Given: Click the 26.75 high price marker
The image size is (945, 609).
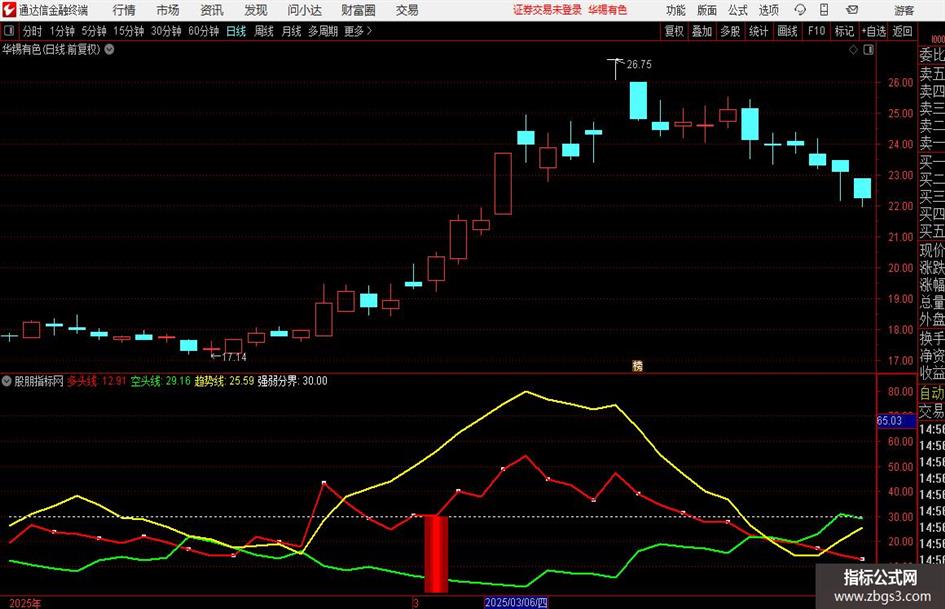Looking at the screenshot, I should [639, 65].
